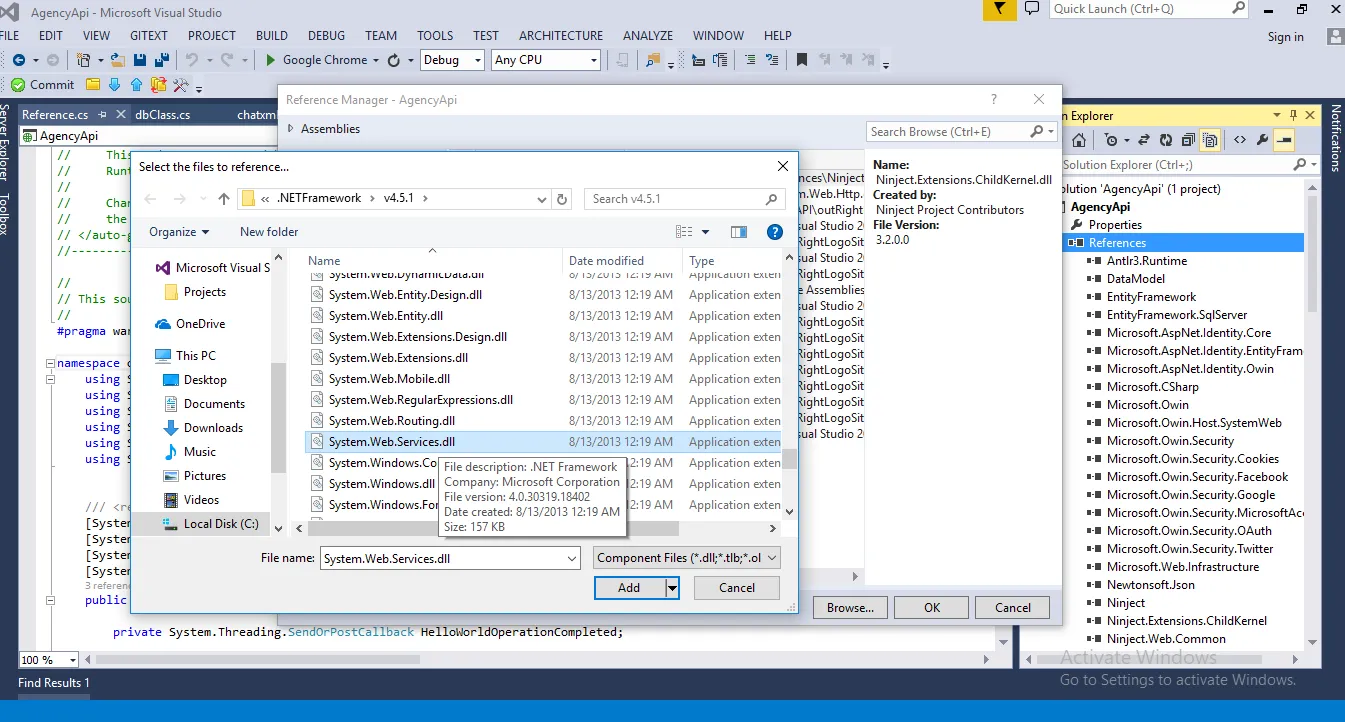
Task: Open the ANALYZE menu
Action: point(648,35)
